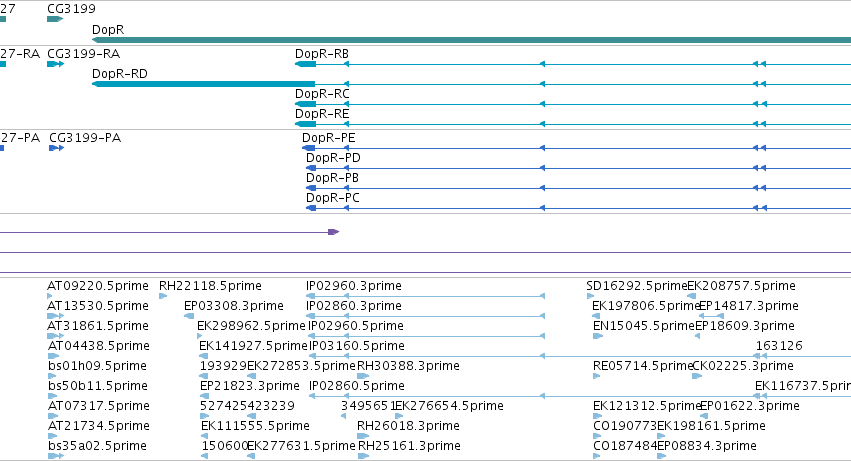Select the DopR-PE protein label
Viewport: 851px width, 461px height.
(328, 138)
